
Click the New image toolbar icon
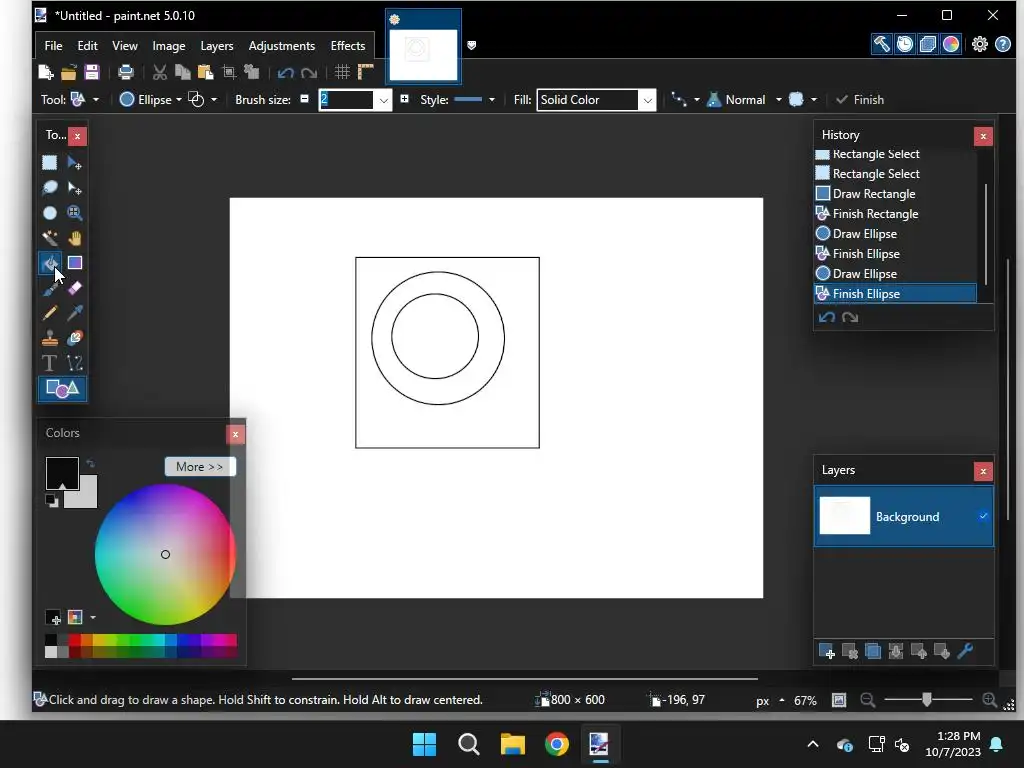[x=45, y=72]
